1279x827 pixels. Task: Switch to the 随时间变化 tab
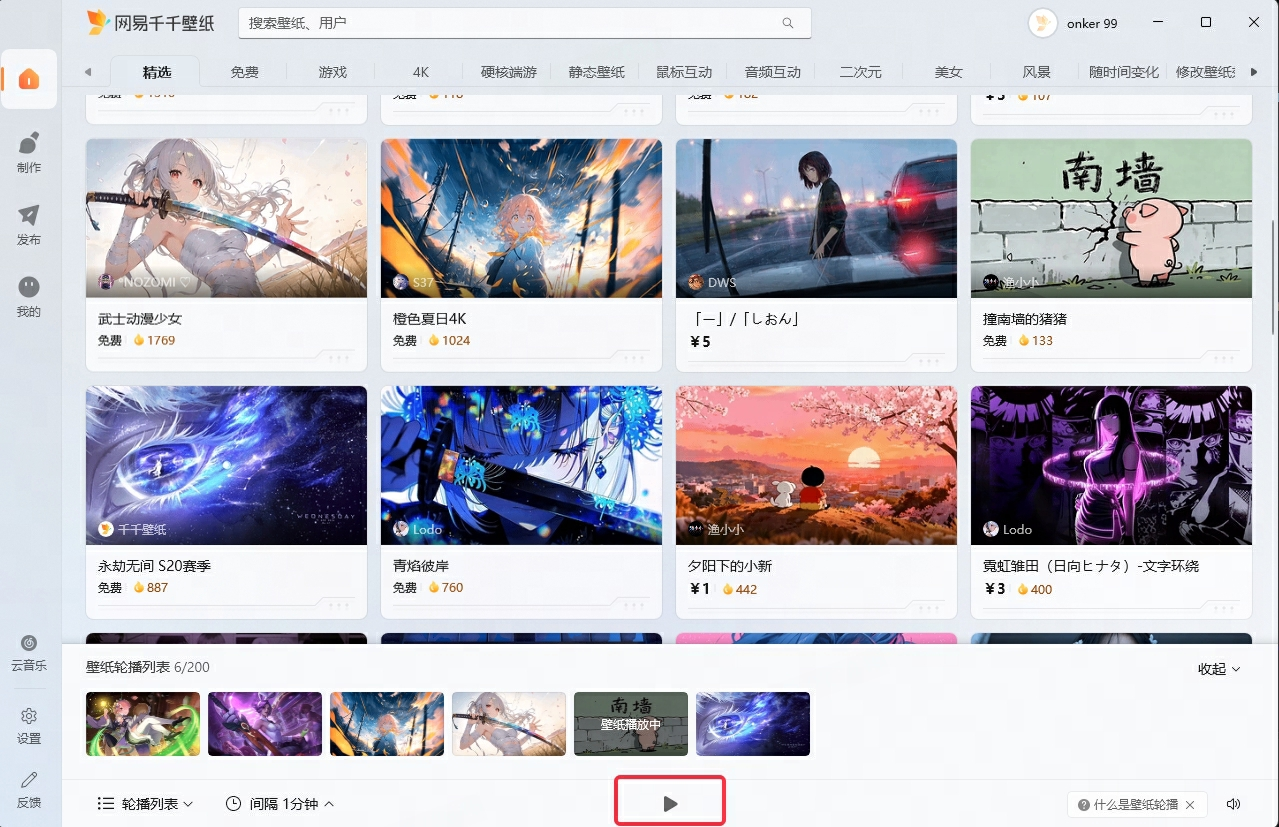[x=1123, y=72]
